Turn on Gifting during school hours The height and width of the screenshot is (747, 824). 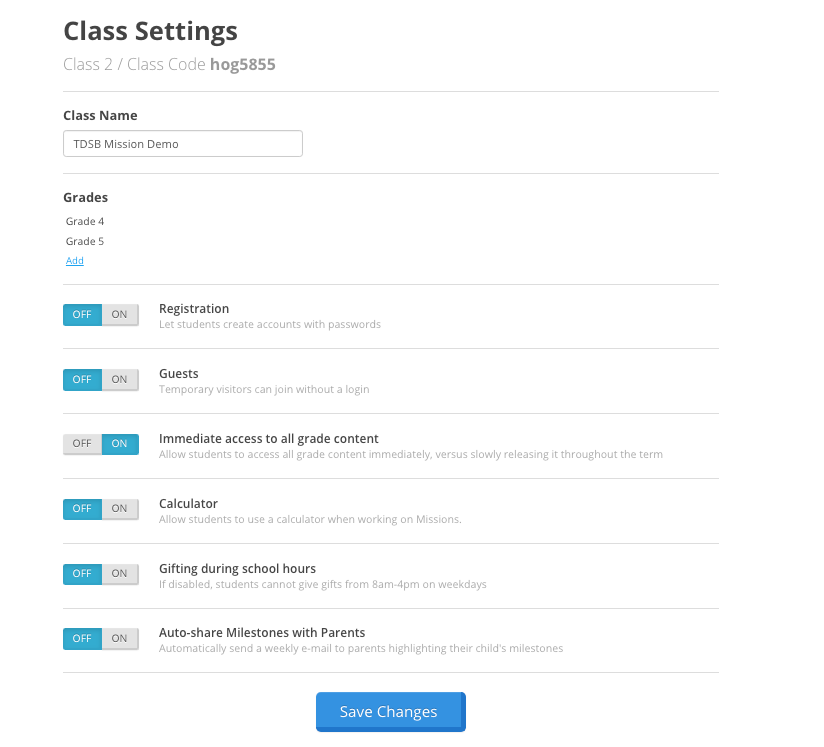119,573
